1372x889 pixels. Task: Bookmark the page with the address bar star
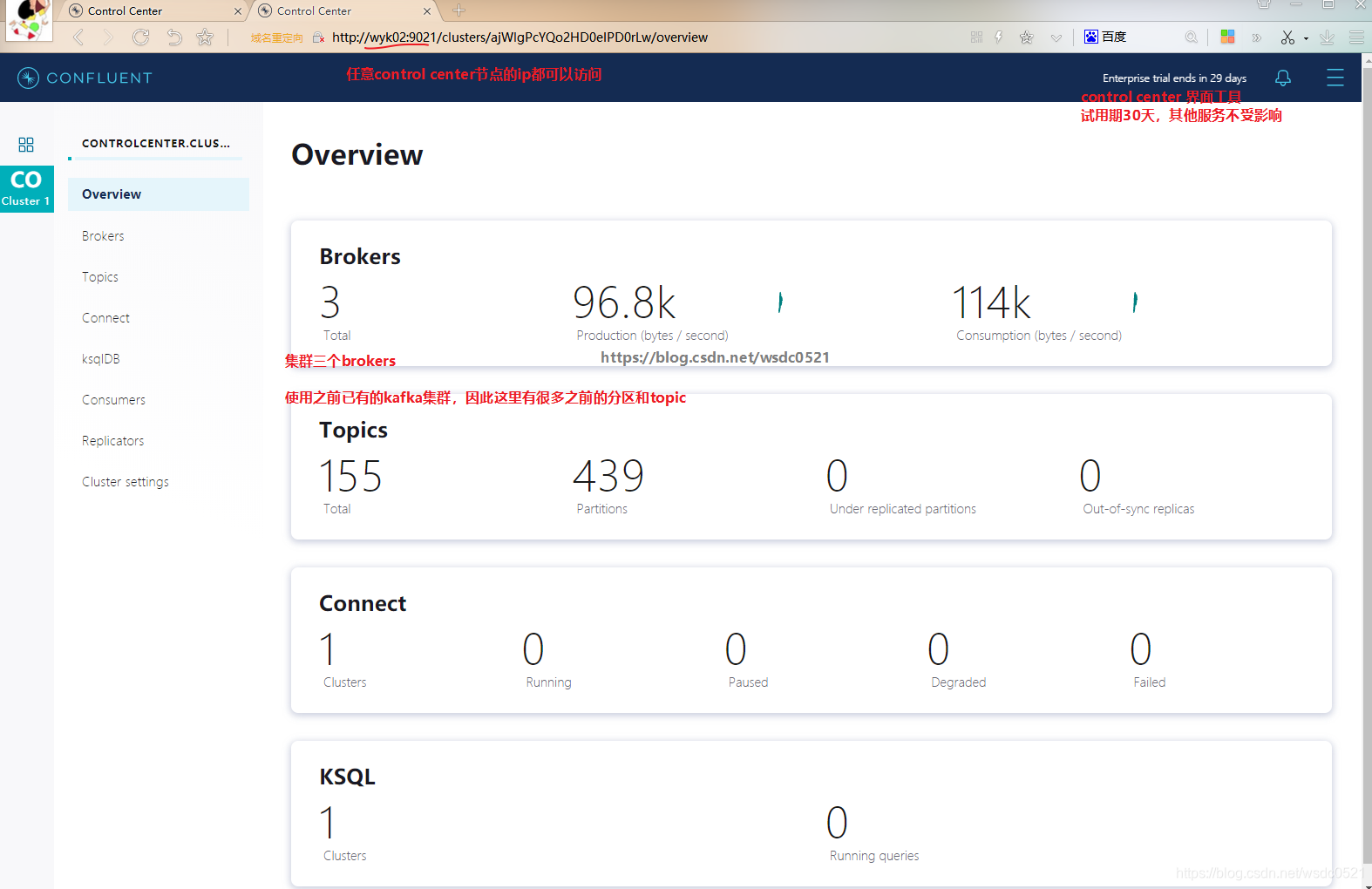click(1027, 37)
